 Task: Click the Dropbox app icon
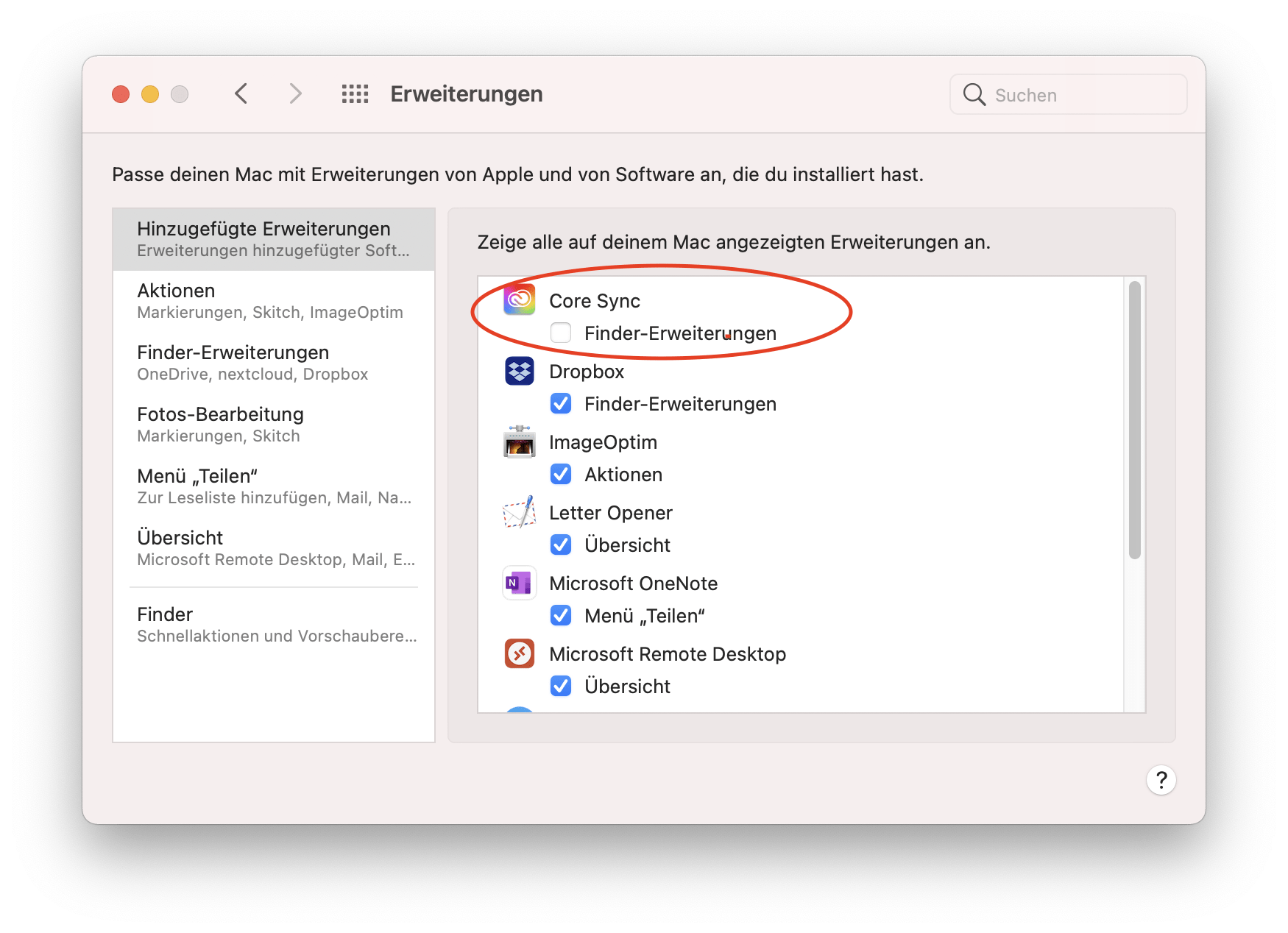tap(520, 371)
